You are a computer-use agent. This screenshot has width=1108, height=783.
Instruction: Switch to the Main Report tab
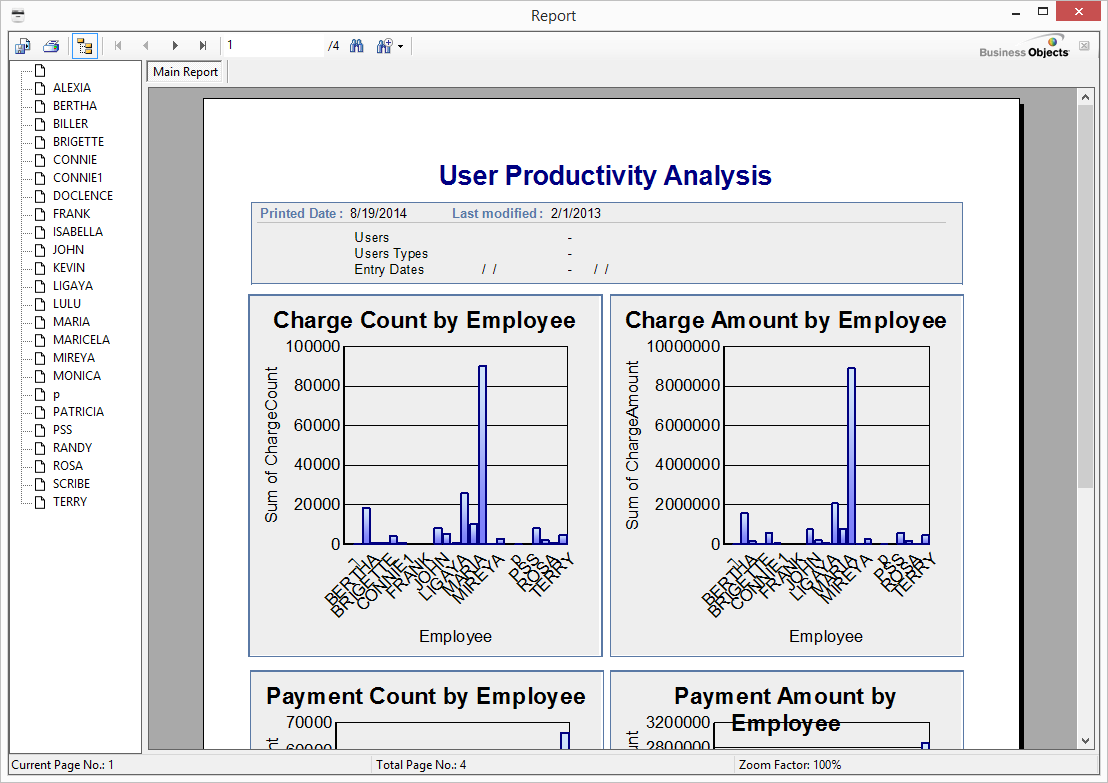pyautogui.click(x=185, y=72)
